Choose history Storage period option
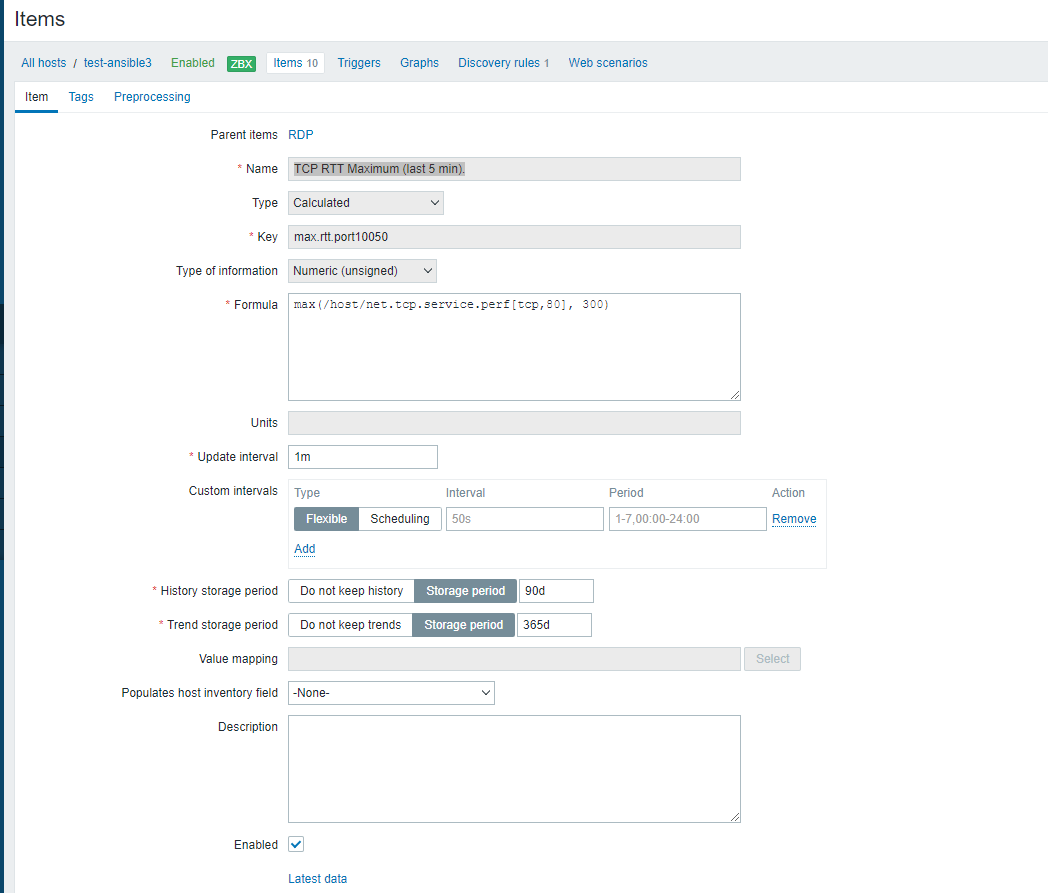Screen dimensions: 1048x893 pos(465,591)
